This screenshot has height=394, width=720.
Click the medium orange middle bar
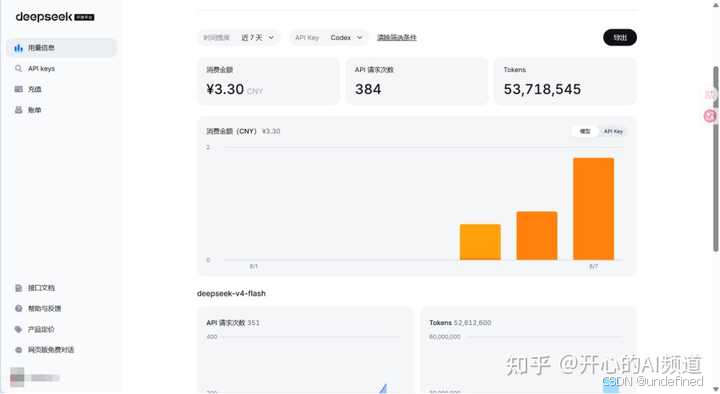click(x=537, y=236)
